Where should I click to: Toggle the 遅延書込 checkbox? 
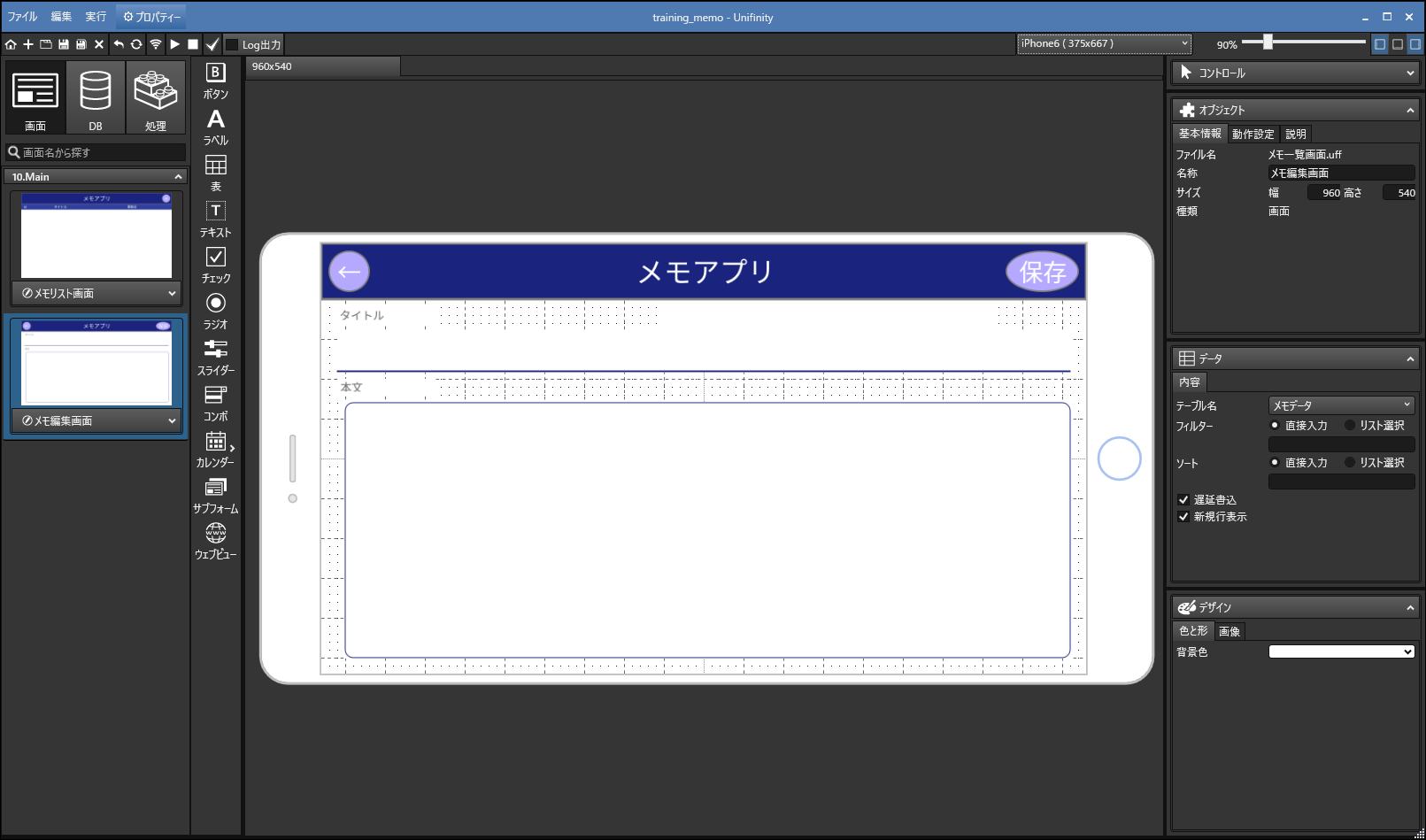coord(1183,500)
